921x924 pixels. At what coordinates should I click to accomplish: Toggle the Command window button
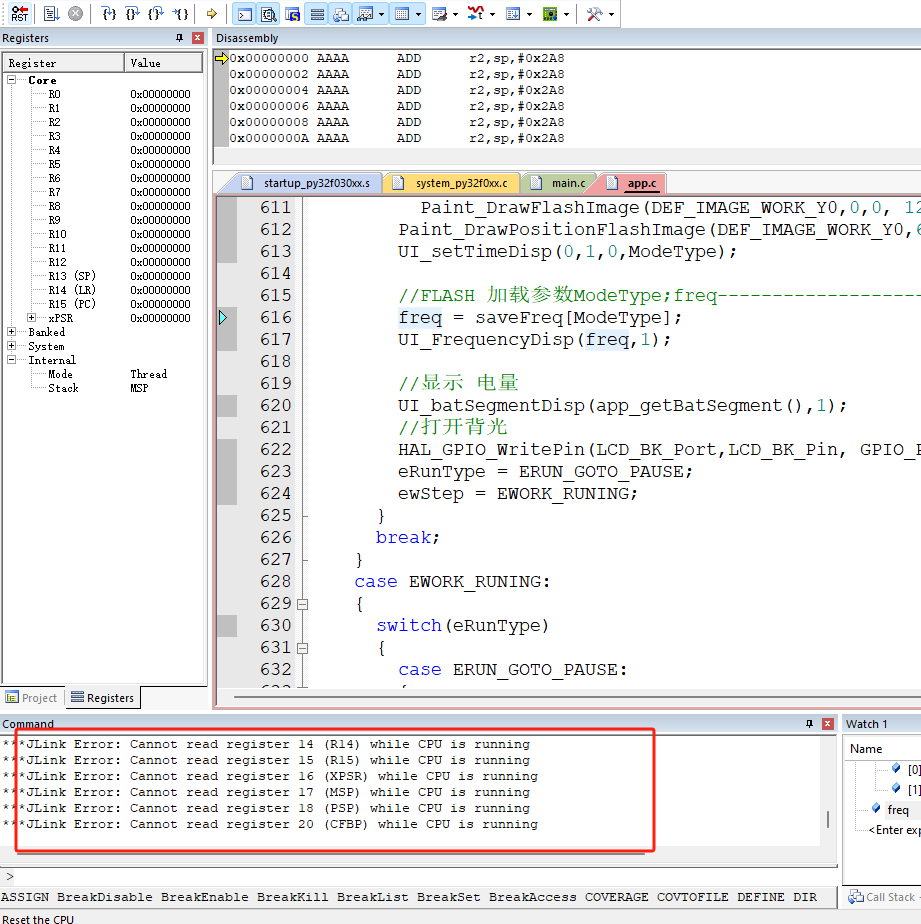(245, 14)
